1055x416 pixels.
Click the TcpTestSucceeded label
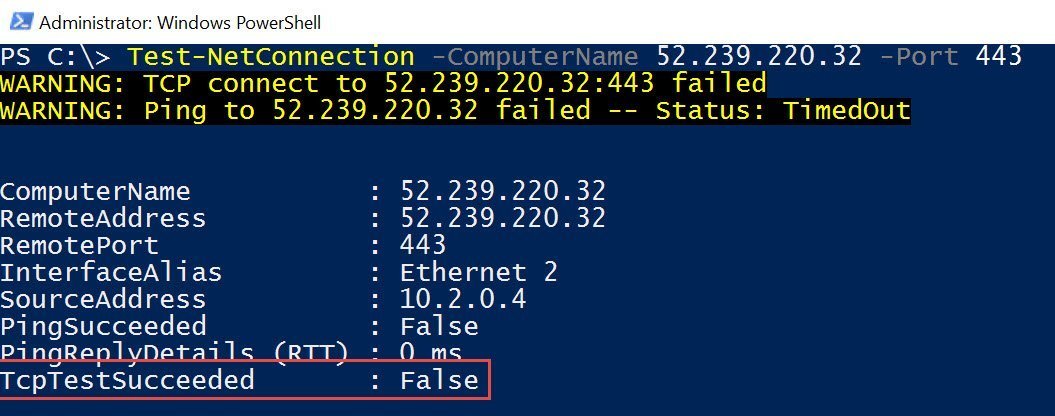[x=127, y=380]
